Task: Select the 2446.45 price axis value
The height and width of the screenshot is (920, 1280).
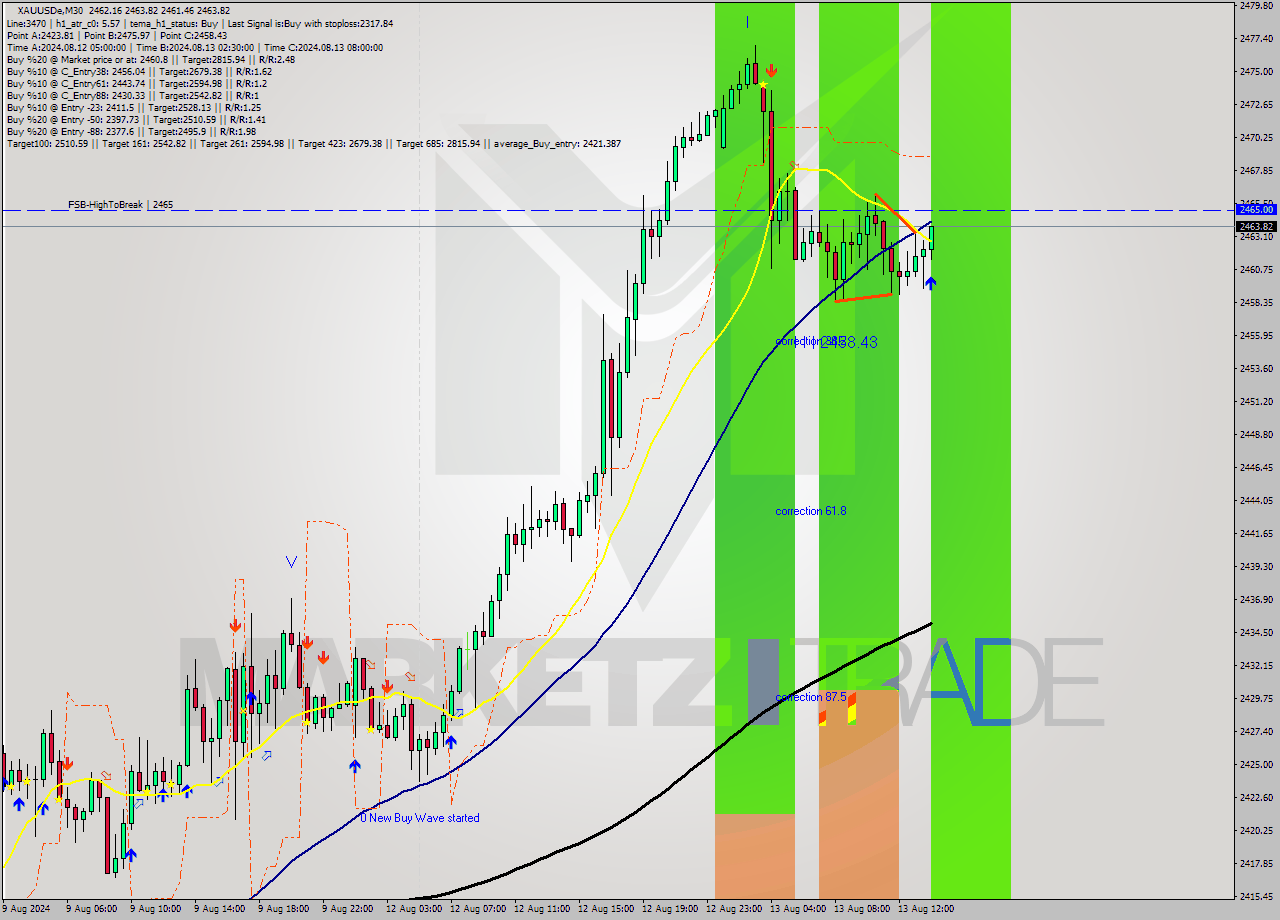Action: point(1256,467)
